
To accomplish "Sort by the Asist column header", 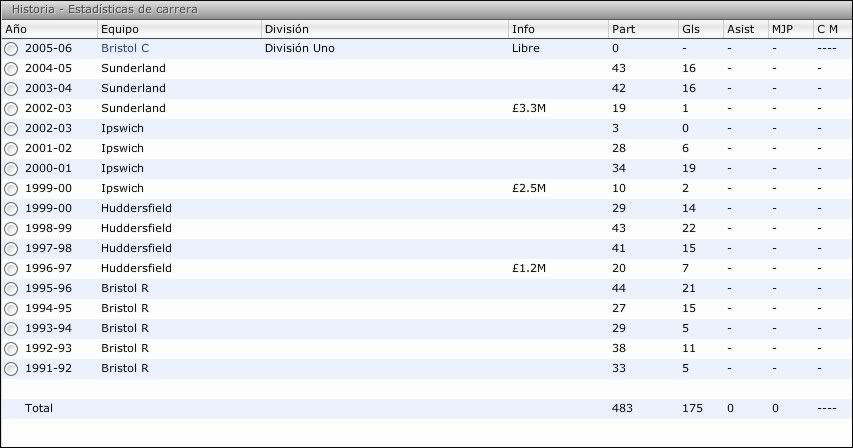I will 746,29.
